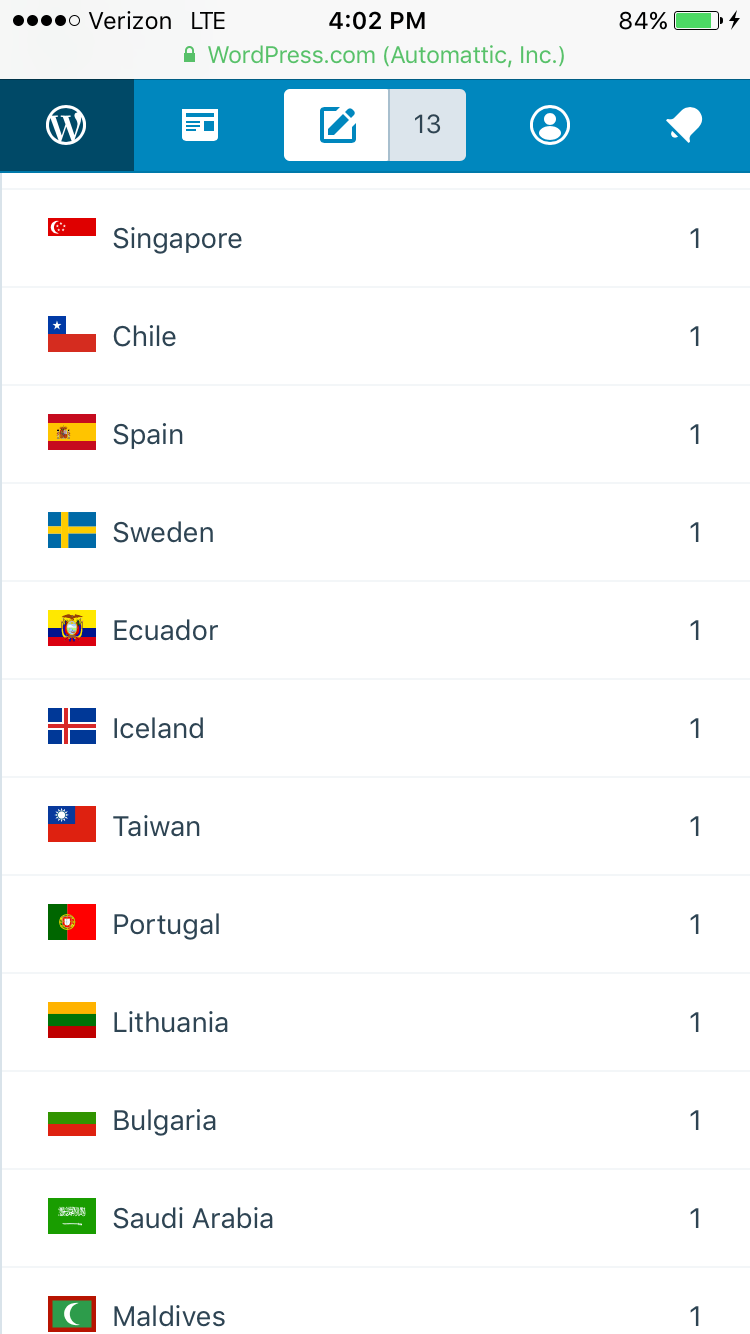750x1334 pixels.
Task: Tap the Singapore flag icon
Action: 72,228
